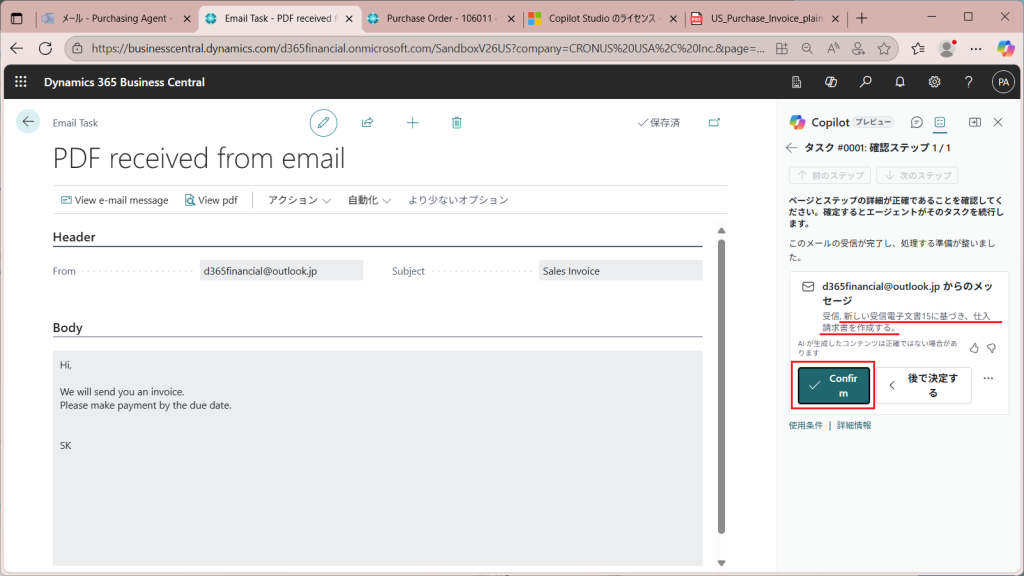Open browser favorites list icon
The image size is (1024, 576).
click(918, 48)
